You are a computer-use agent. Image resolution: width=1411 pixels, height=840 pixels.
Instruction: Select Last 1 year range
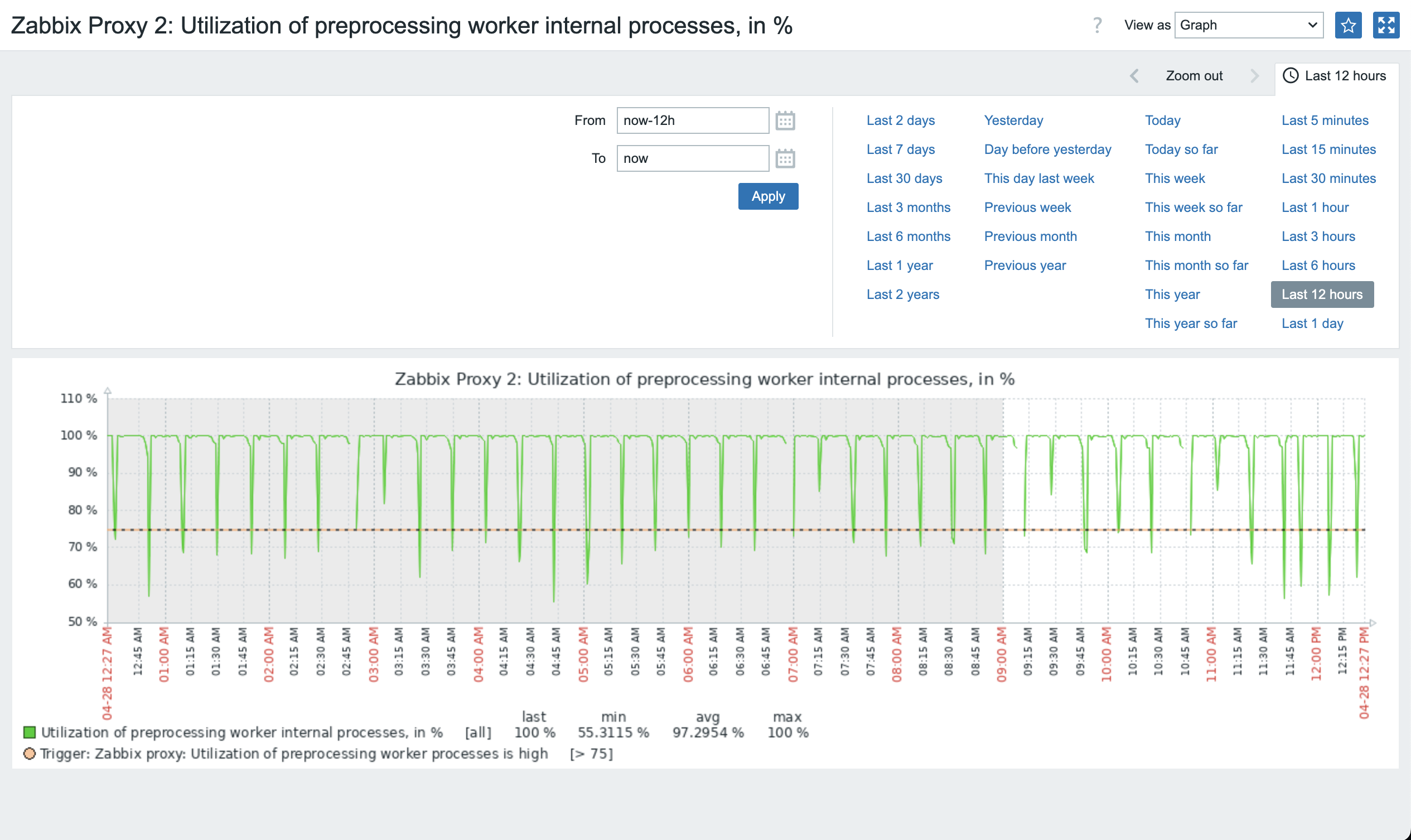(900, 265)
